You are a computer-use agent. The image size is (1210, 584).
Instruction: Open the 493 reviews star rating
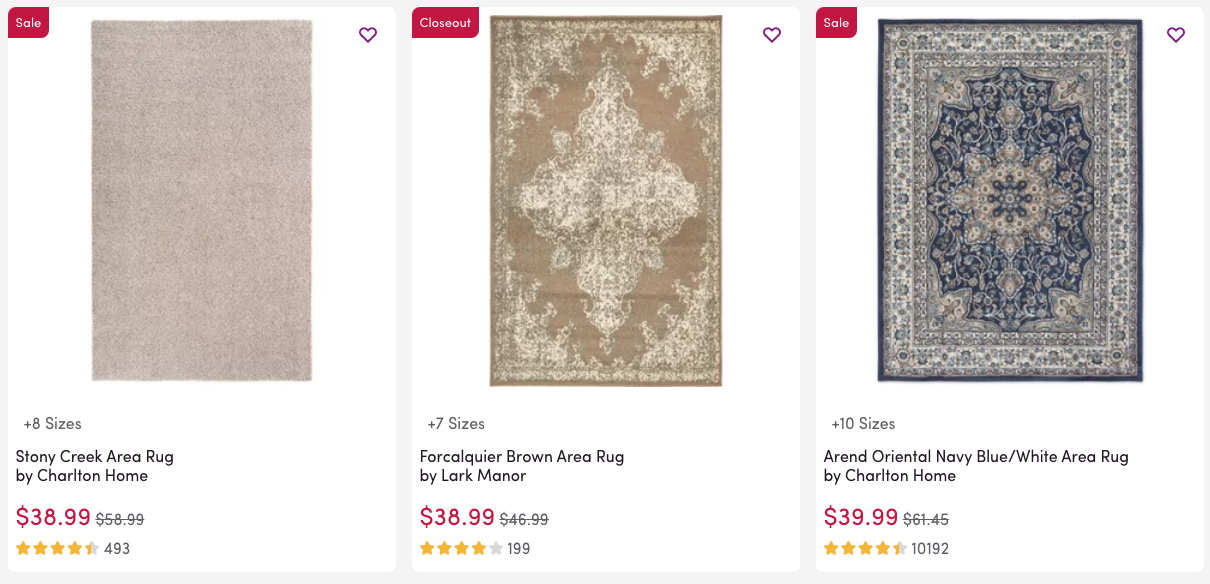click(x=72, y=548)
